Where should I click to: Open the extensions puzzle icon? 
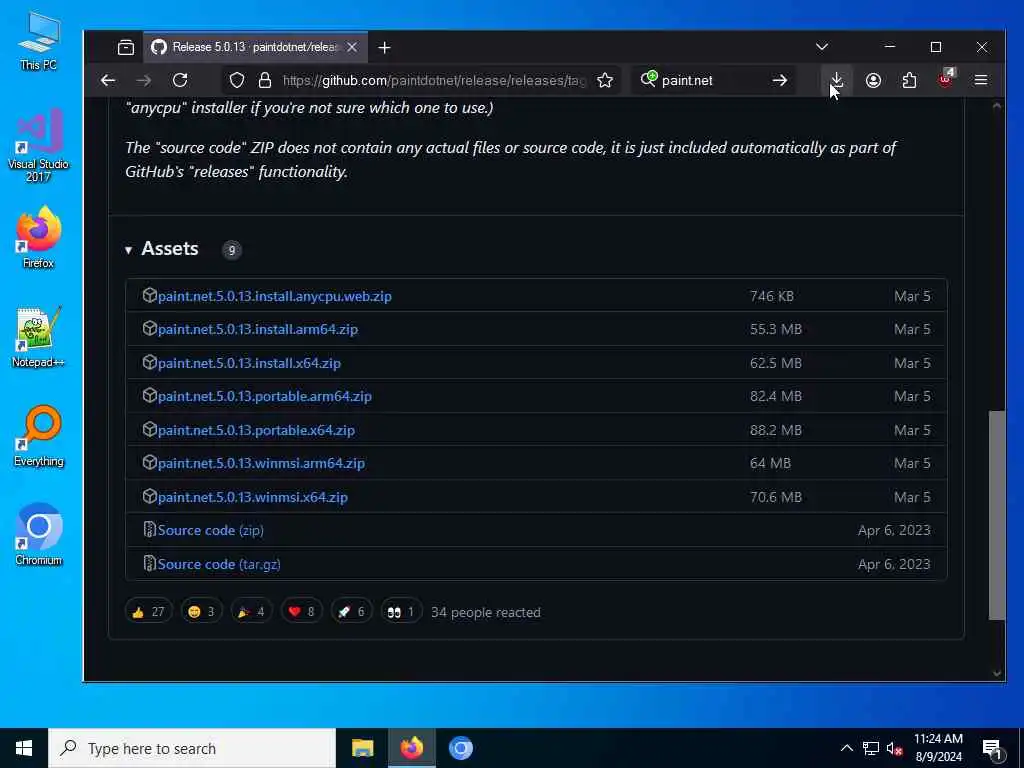click(x=909, y=80)
